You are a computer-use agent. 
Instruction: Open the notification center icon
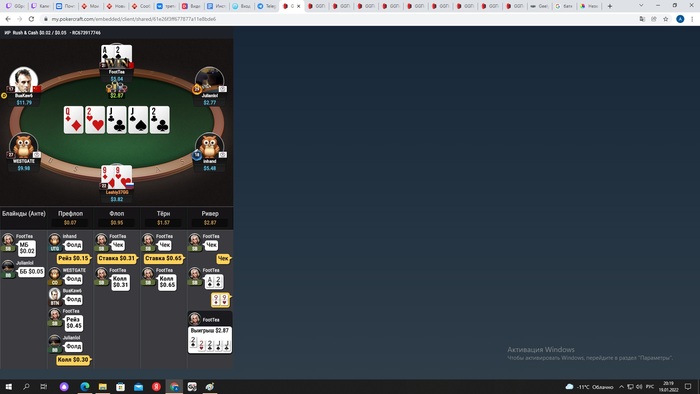tap(688, 387)
